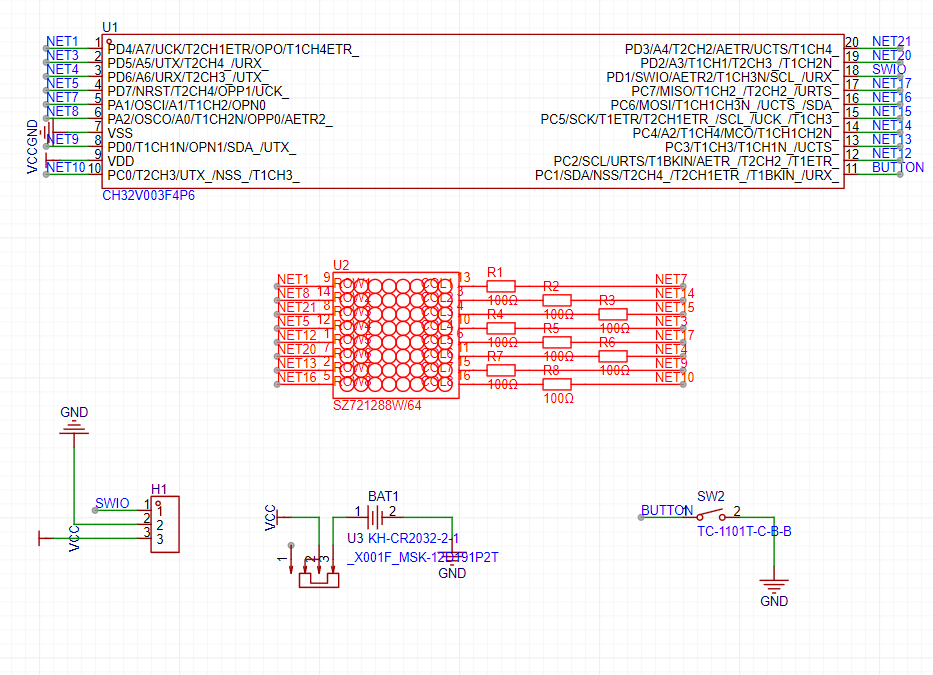Select resistor R1 symbol
Viewport: 933px width, 675px height.
pyautogui.click(x=501, y=286)
